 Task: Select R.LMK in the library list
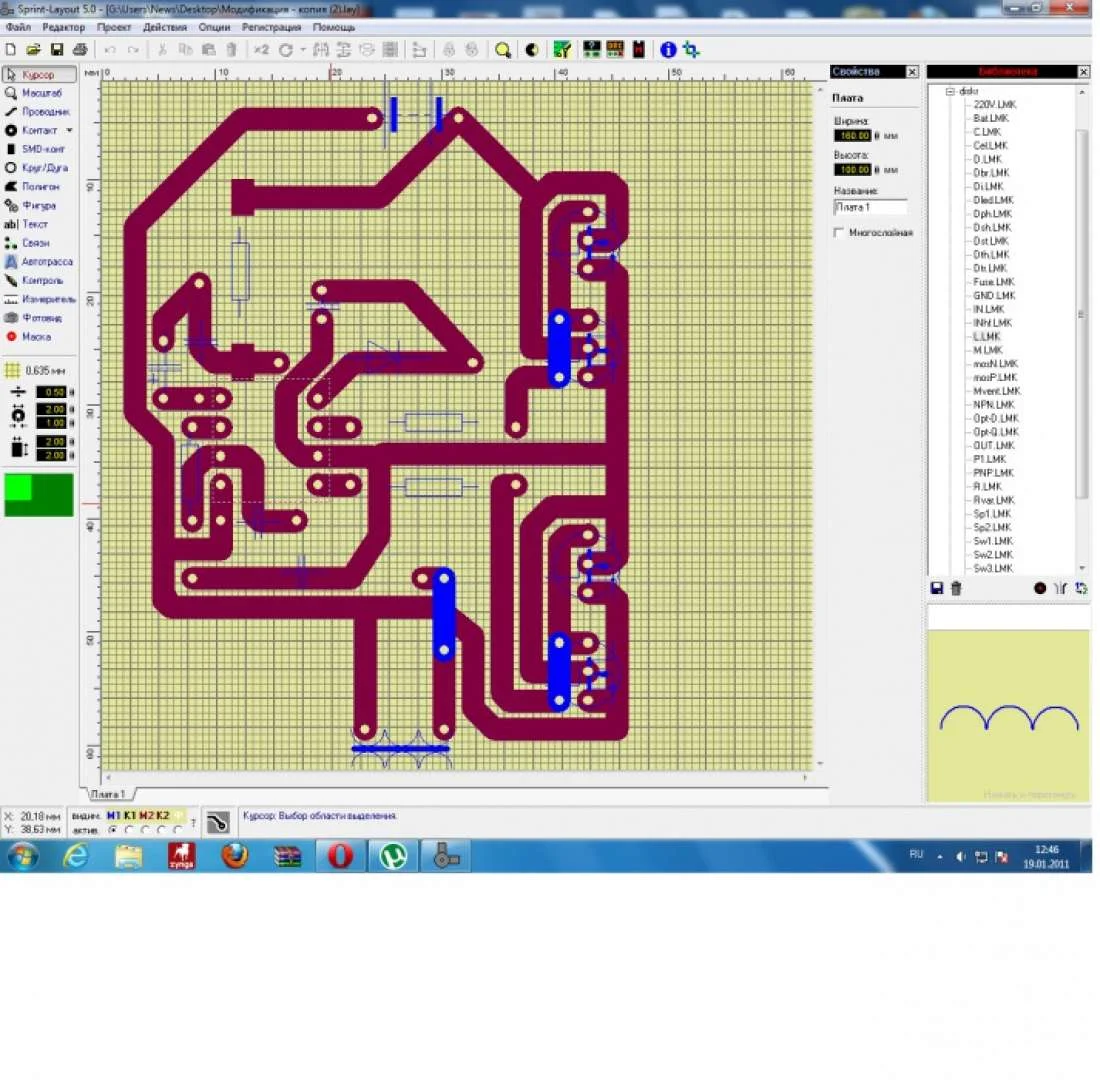[987, 486]
